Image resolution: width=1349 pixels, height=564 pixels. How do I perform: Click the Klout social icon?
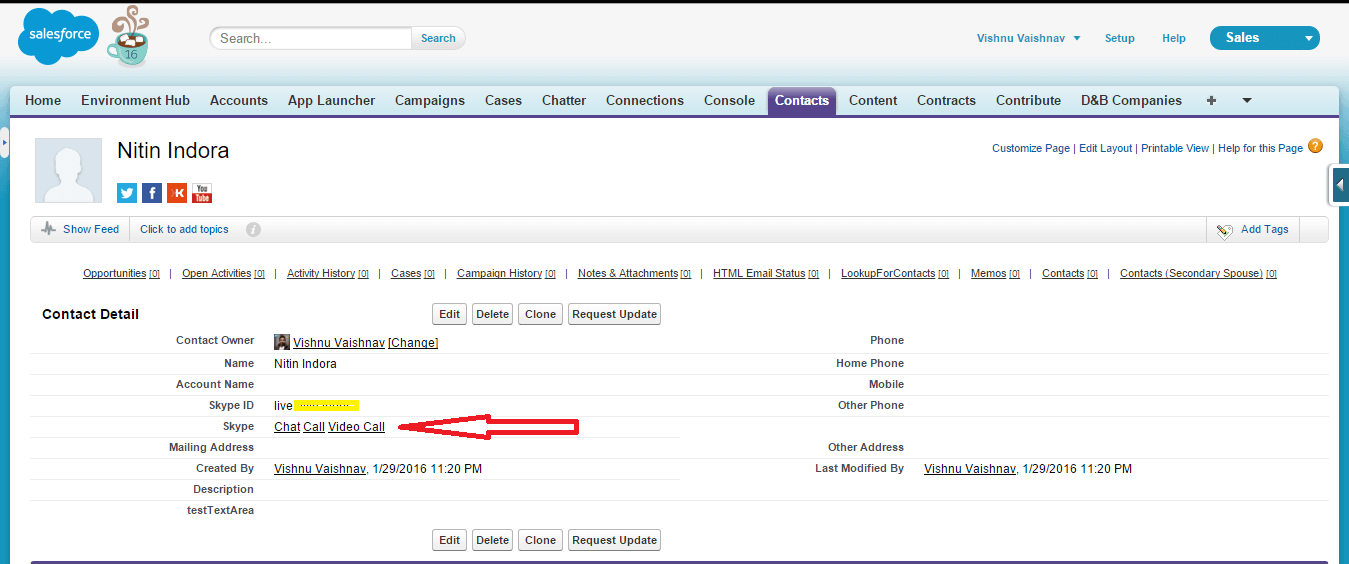pos(177,193)
